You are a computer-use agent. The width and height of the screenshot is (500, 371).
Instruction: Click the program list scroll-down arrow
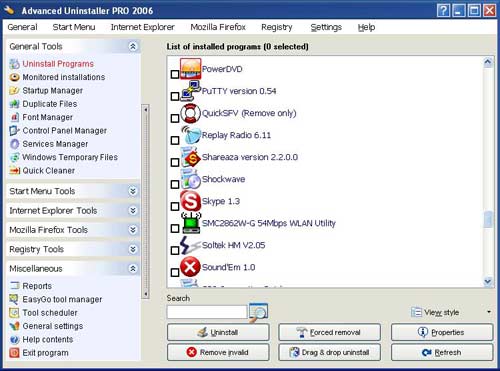coord(488,282)
